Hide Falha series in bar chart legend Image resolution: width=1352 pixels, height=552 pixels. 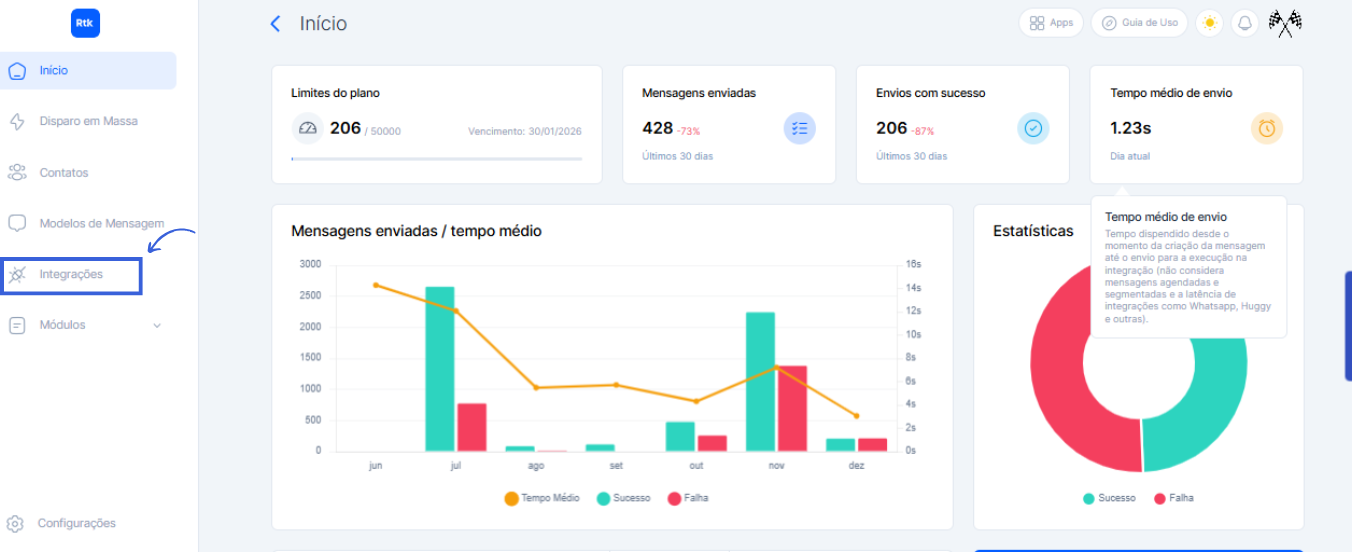pyautogui.click(x=688, y=498)
